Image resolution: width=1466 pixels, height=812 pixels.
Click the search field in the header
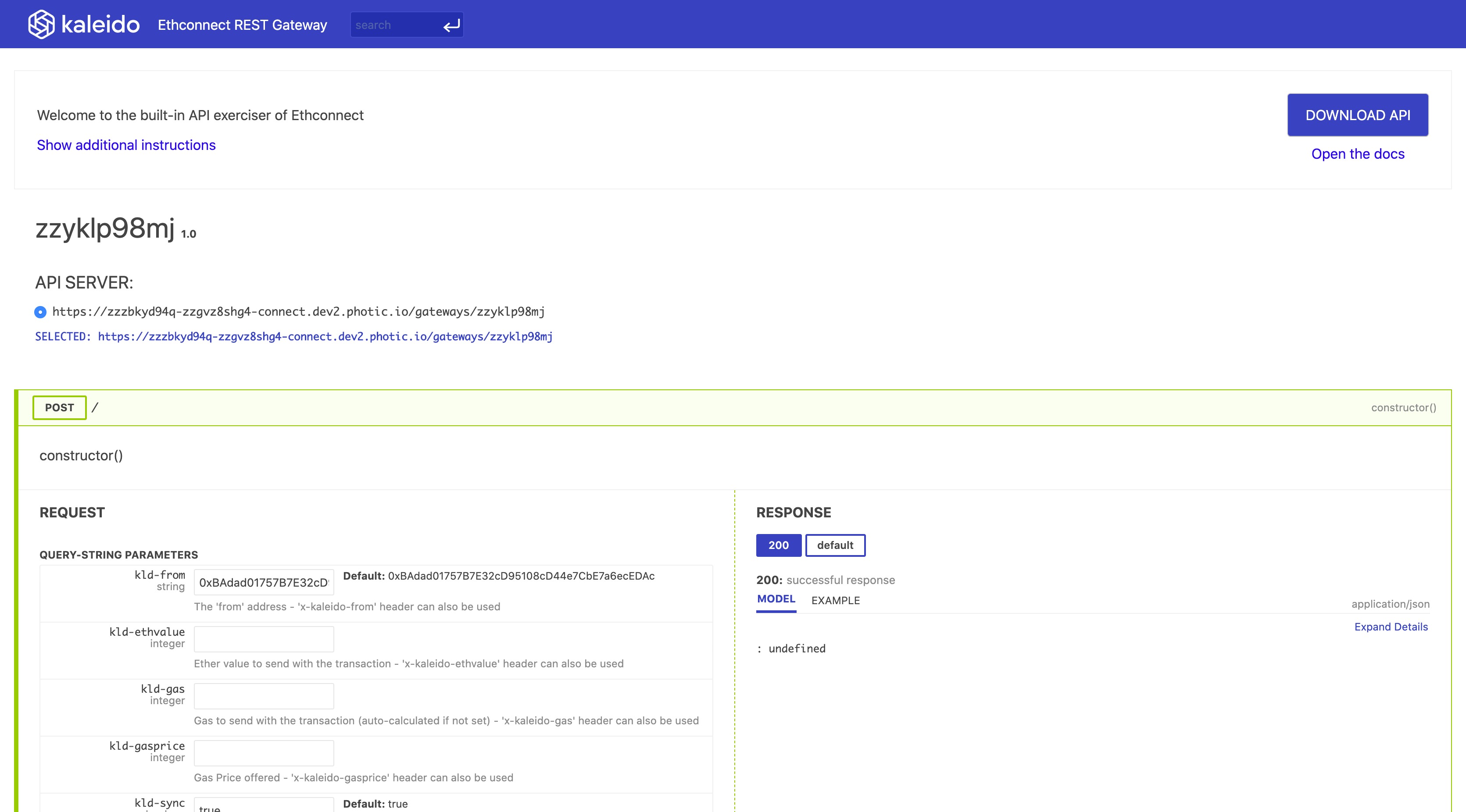pyautogui.click(x=393, y=25)
